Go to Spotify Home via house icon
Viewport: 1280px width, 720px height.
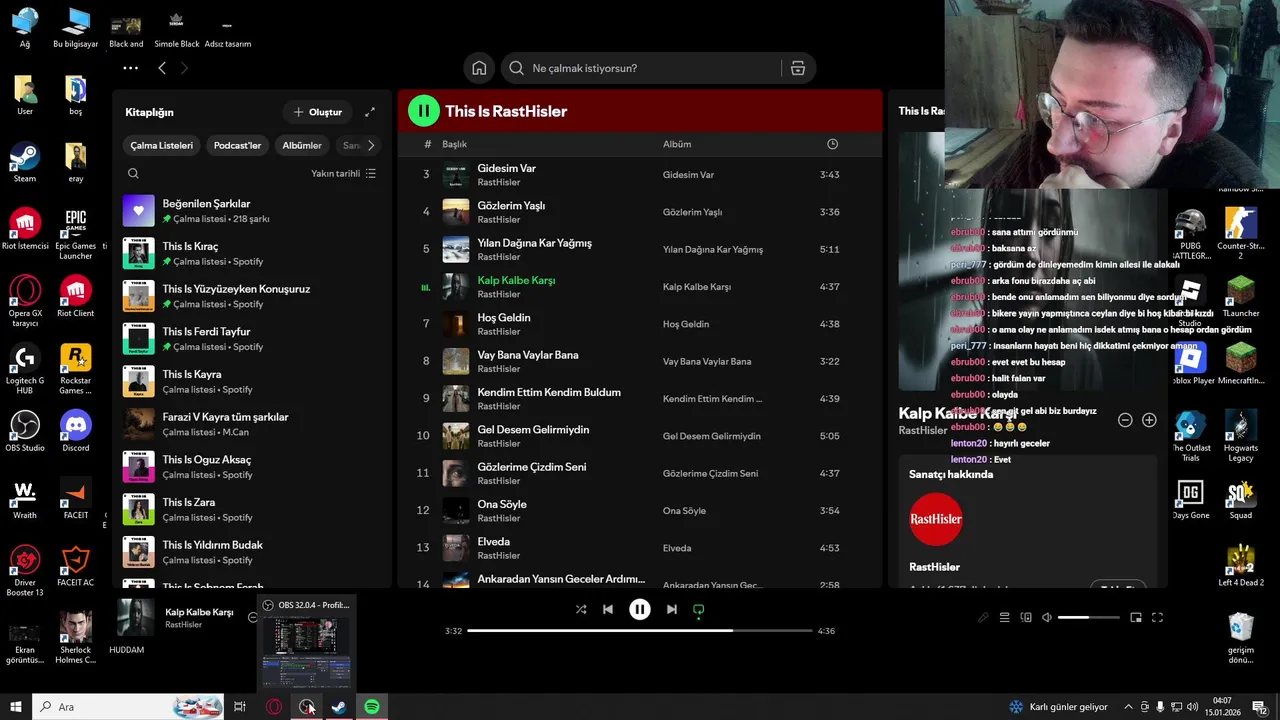(x=479, y=68)
